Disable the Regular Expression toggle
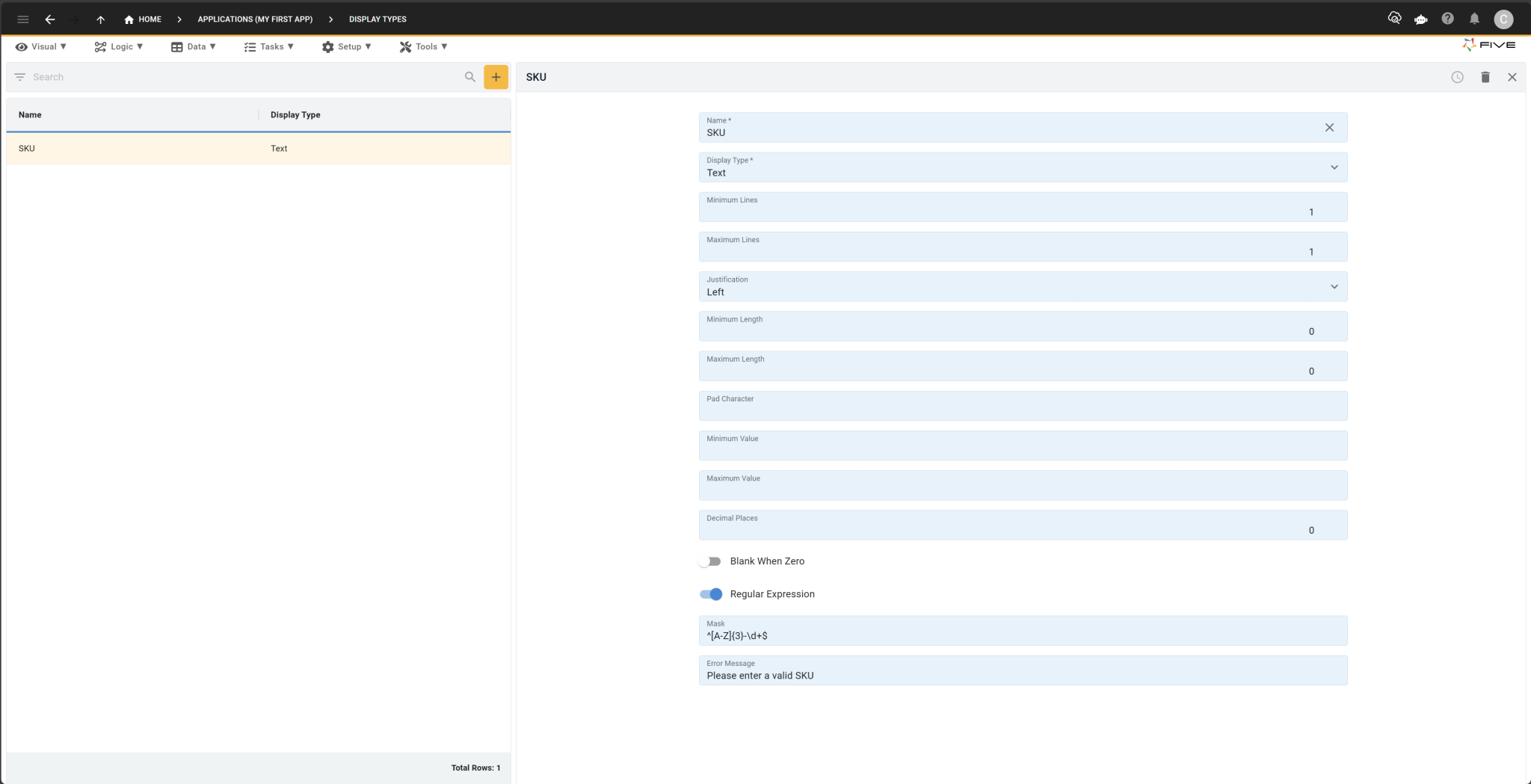Image resolution: width=1531 pixels, height=784 pixels. point(709,594)
